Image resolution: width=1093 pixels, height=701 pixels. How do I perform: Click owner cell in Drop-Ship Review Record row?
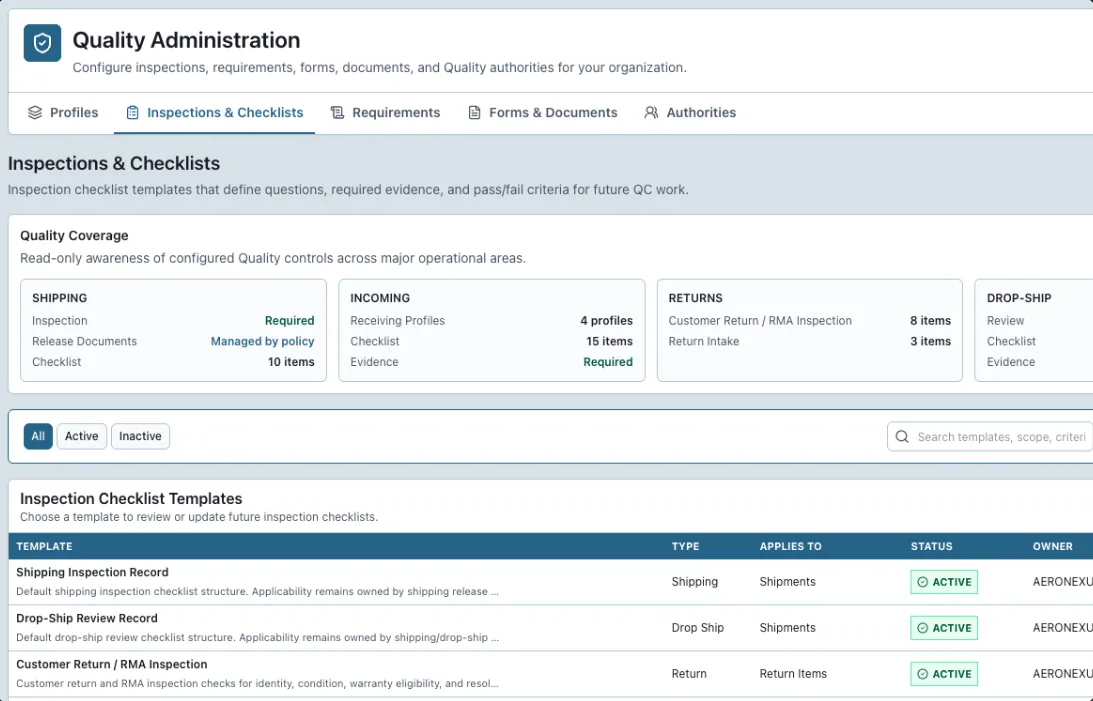[x=1062, y=628]
